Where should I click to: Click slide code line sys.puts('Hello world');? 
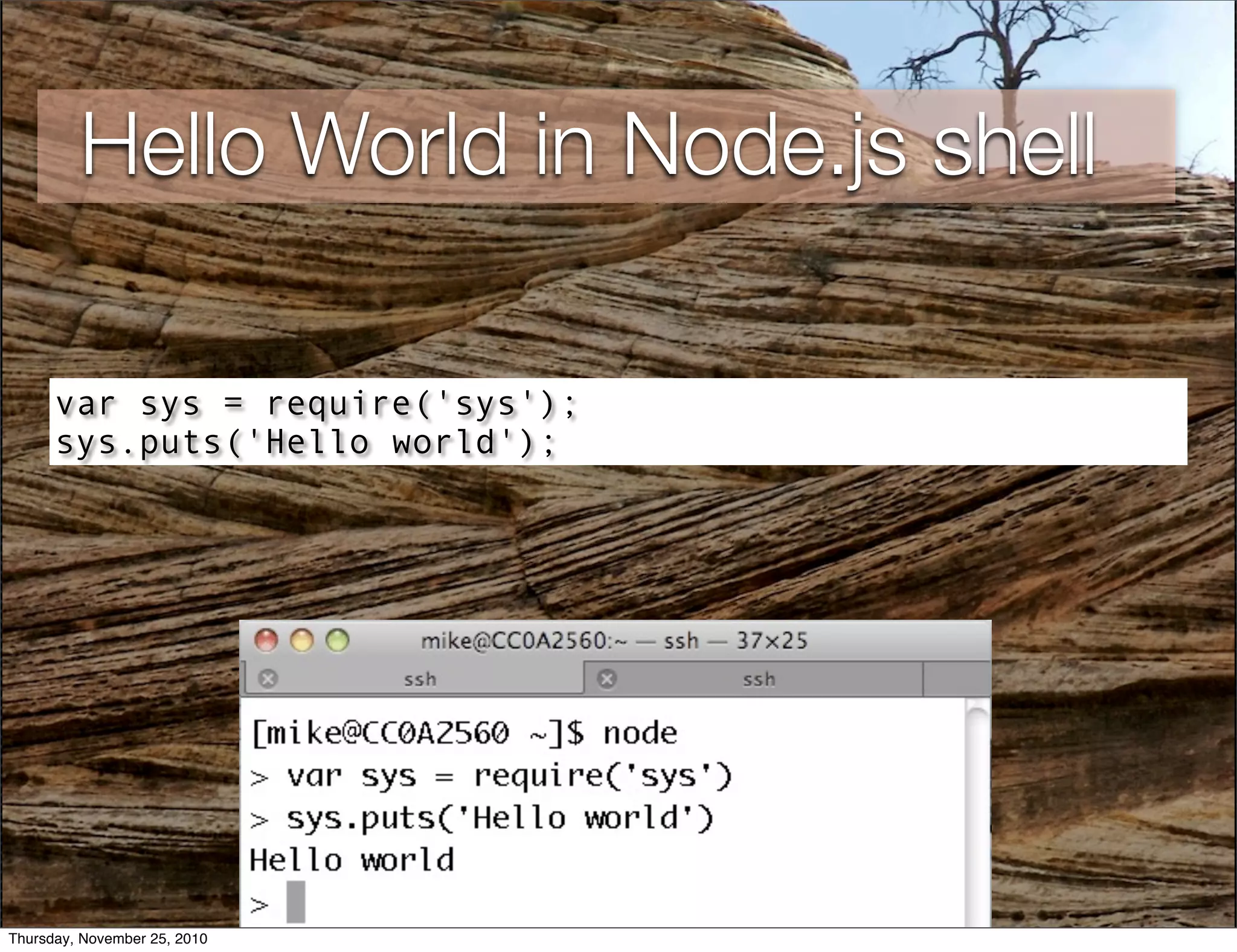pos(306,442)
